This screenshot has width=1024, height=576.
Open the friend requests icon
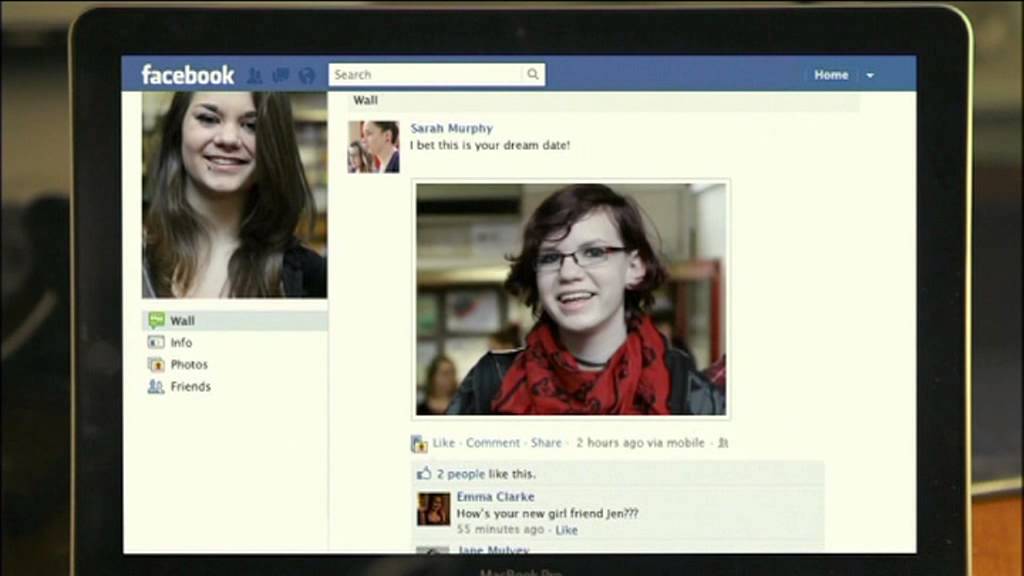coord(255,76)
